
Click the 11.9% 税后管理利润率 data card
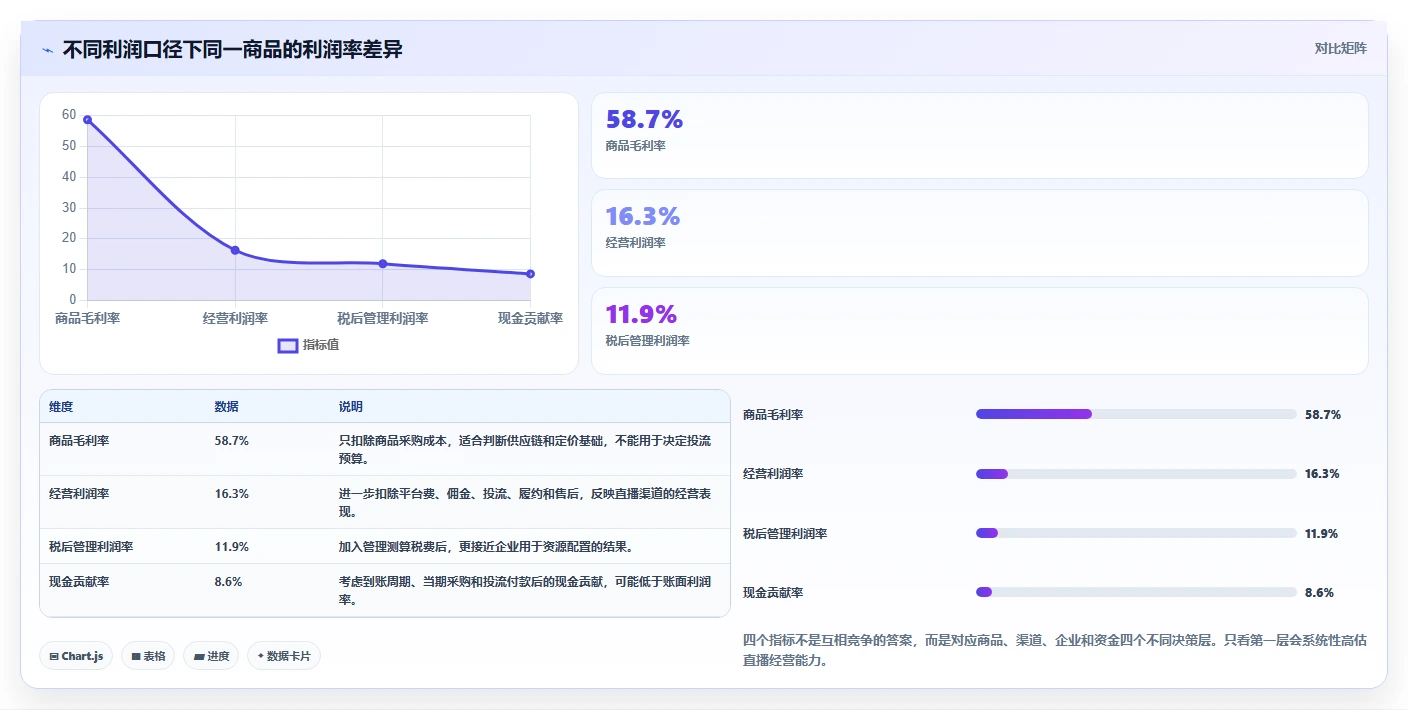979,331
